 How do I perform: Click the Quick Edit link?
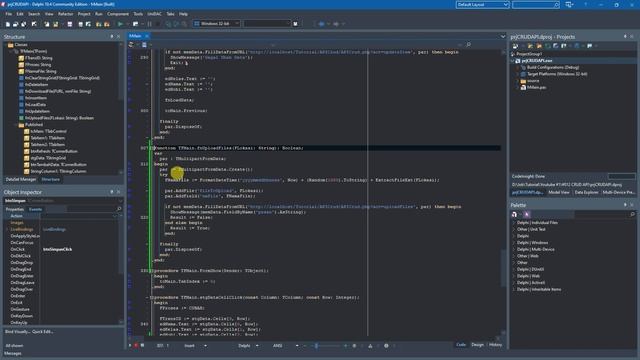(x=42, y=332)
